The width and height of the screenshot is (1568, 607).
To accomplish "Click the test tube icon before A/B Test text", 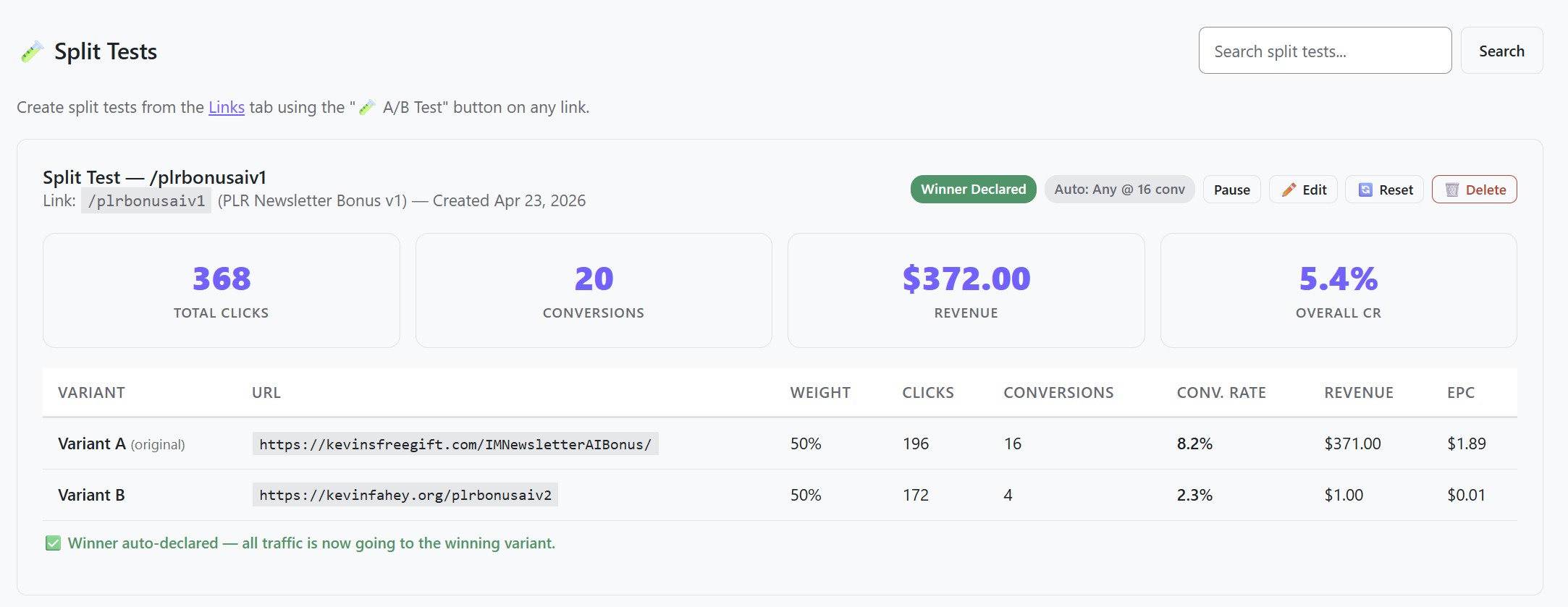I will (367, 107).
